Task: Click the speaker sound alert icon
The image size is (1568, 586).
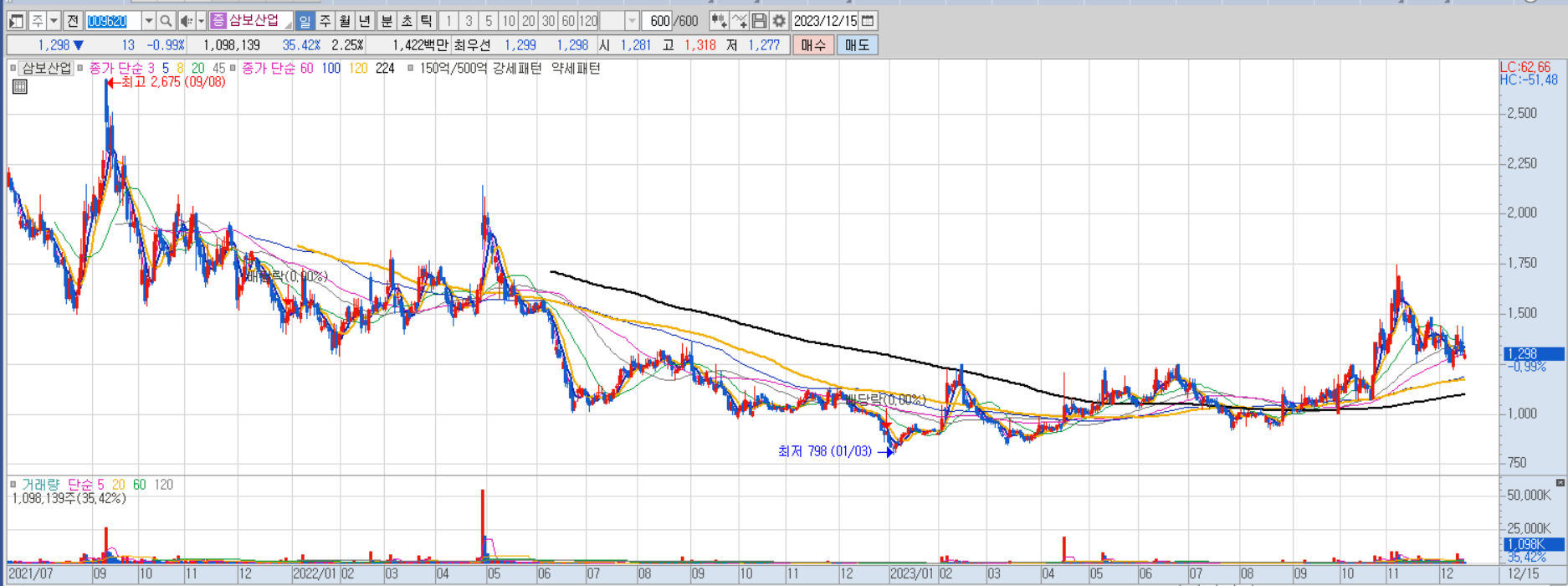Action: [x=186, y=21]
